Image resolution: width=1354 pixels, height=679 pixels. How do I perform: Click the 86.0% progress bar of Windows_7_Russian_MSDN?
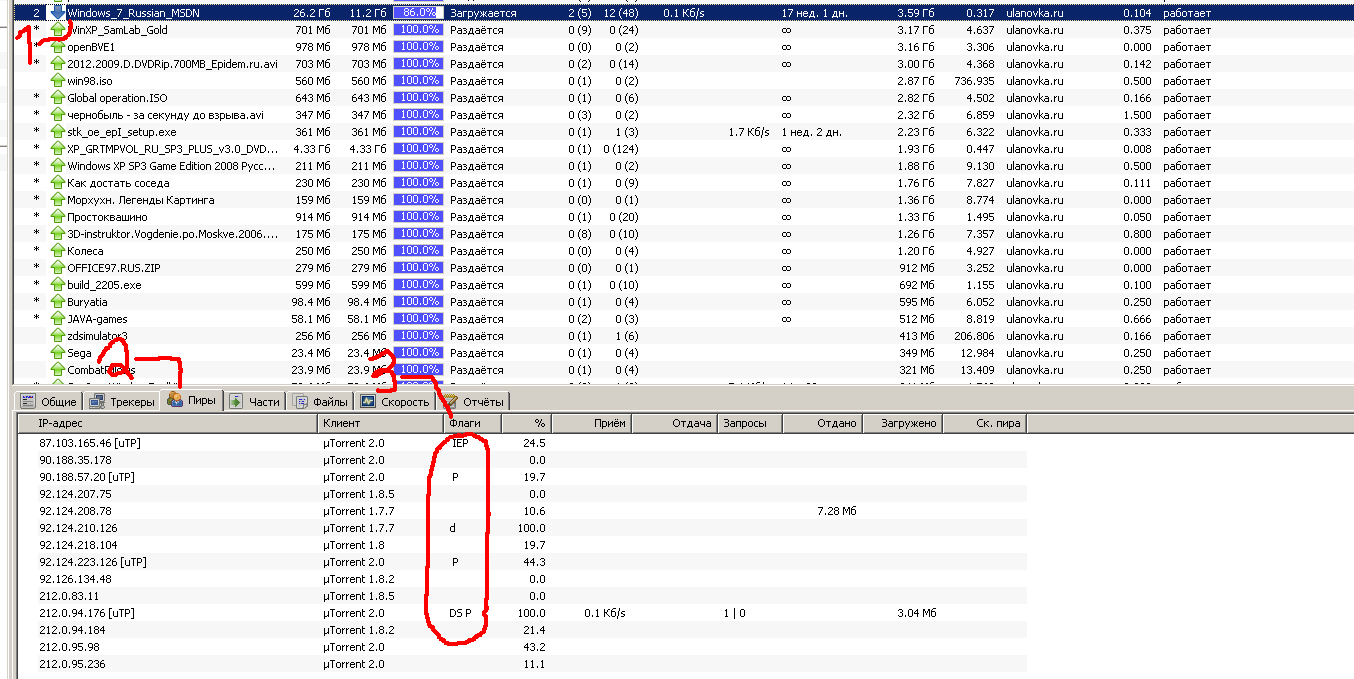click(418, 13)
